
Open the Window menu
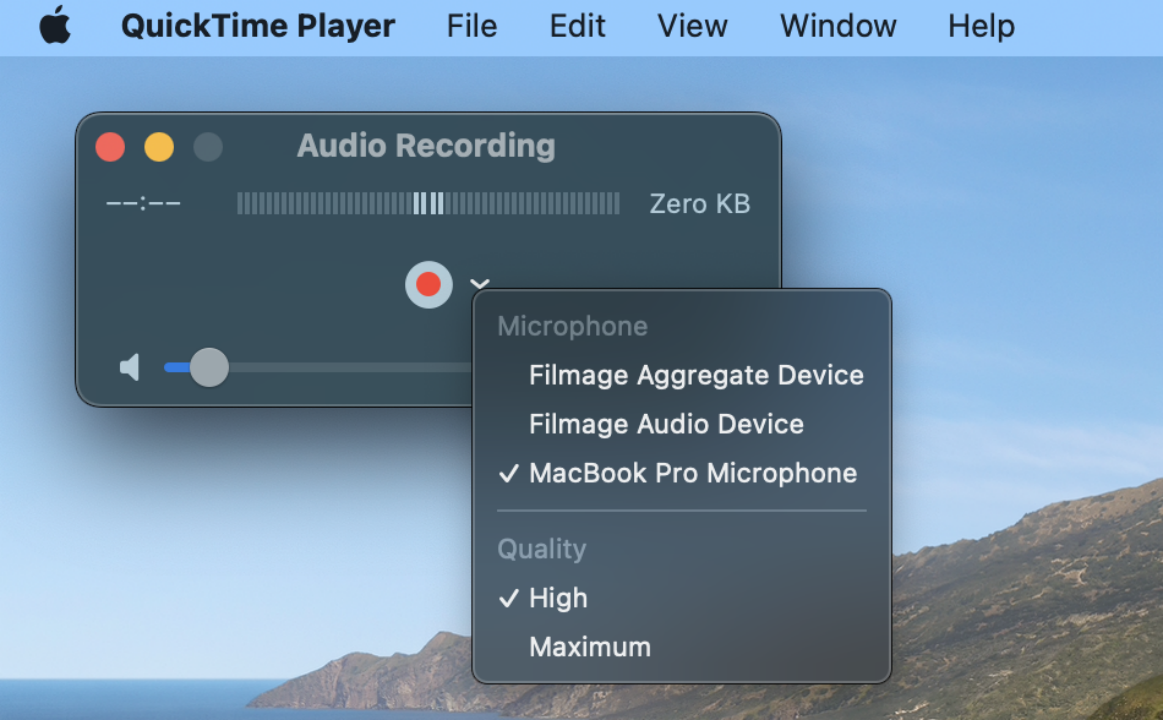tap(837, 26)
